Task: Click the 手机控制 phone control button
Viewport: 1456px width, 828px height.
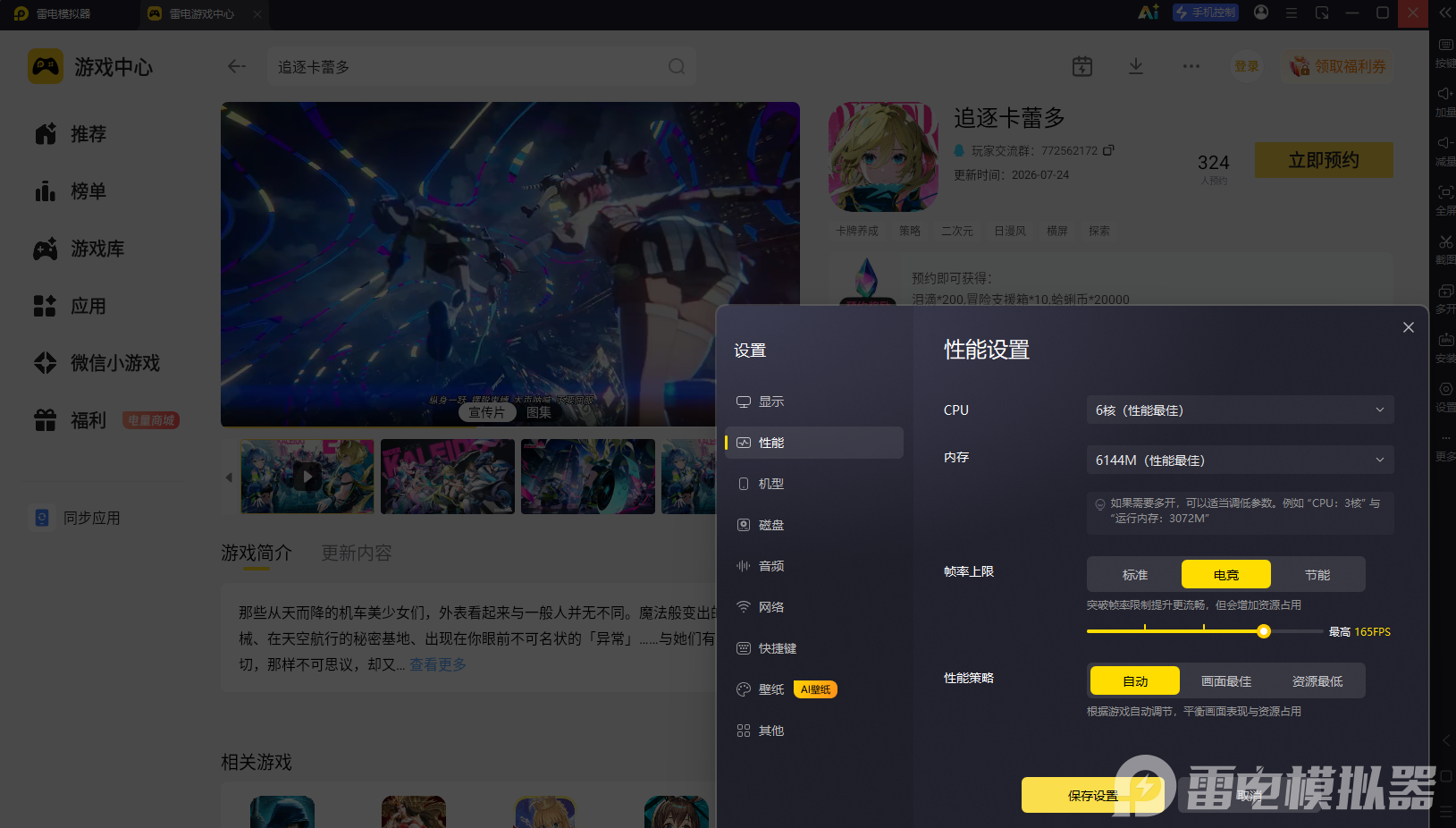Action: pos(1206,13)
